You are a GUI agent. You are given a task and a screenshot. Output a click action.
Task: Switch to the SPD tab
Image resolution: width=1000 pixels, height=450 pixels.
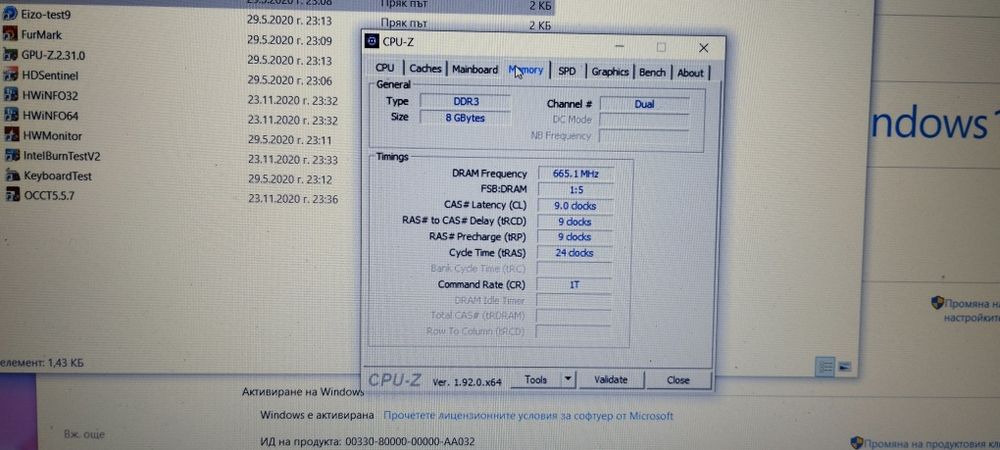[x=566, y=71]
